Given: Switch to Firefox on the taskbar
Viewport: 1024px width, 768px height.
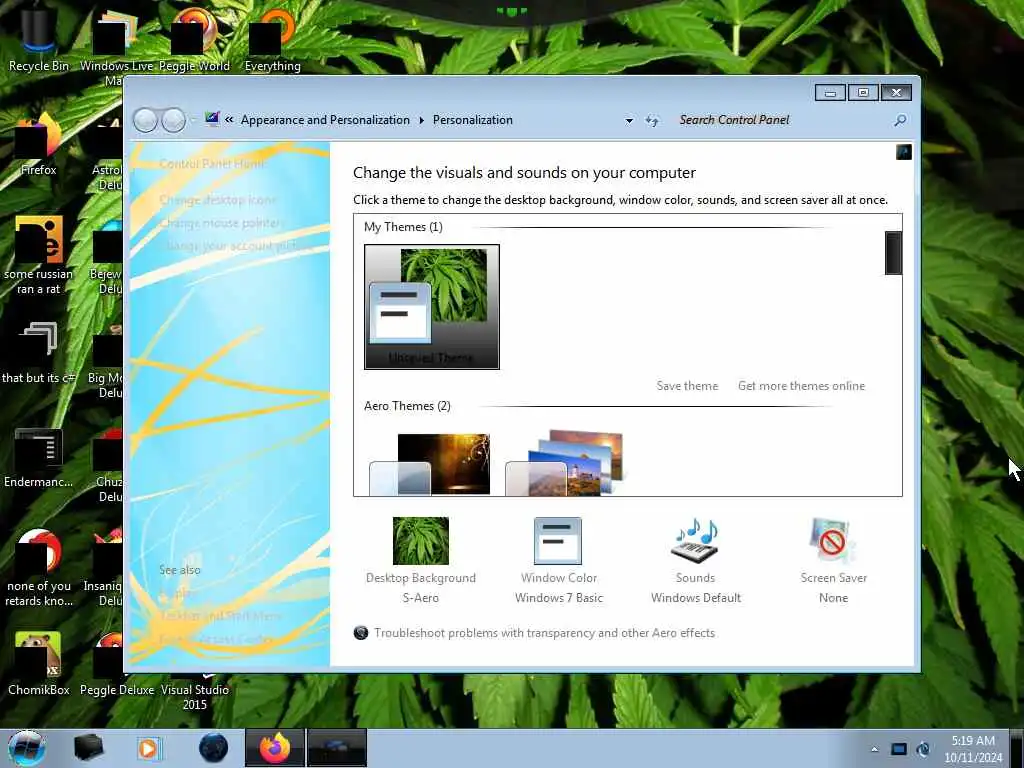Looking at the screenshot, I should point(274,748).
